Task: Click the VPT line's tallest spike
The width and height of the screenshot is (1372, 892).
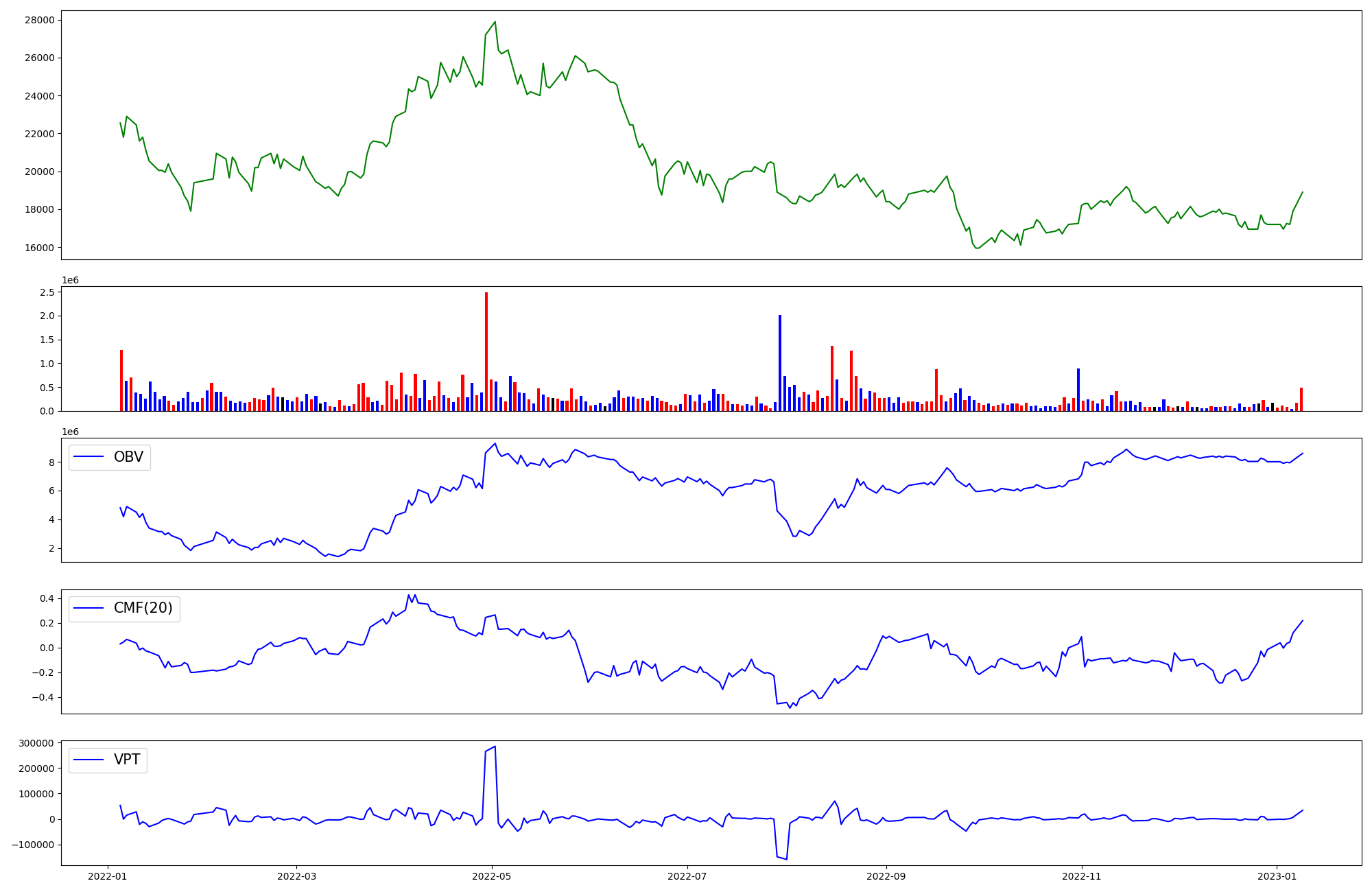Action: (x=495, y=747)
